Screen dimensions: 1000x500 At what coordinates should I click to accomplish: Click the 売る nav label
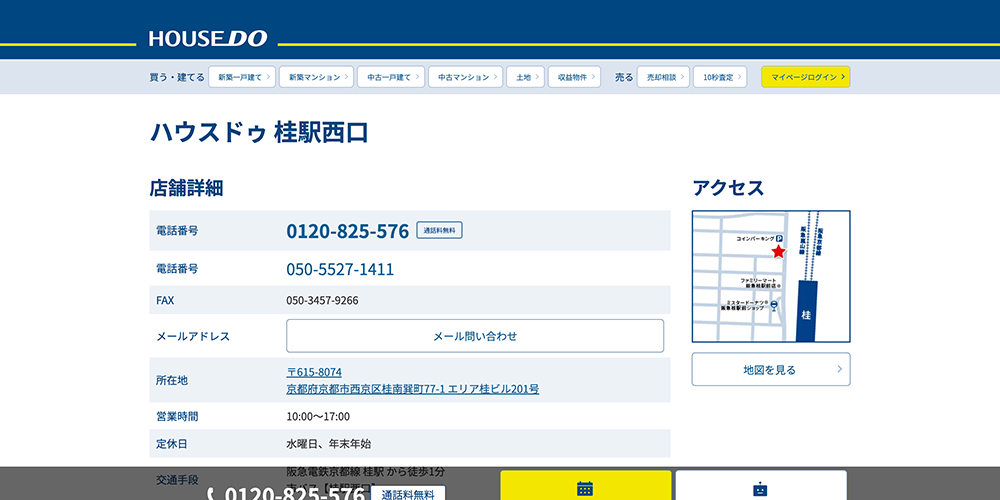point(624,77)
